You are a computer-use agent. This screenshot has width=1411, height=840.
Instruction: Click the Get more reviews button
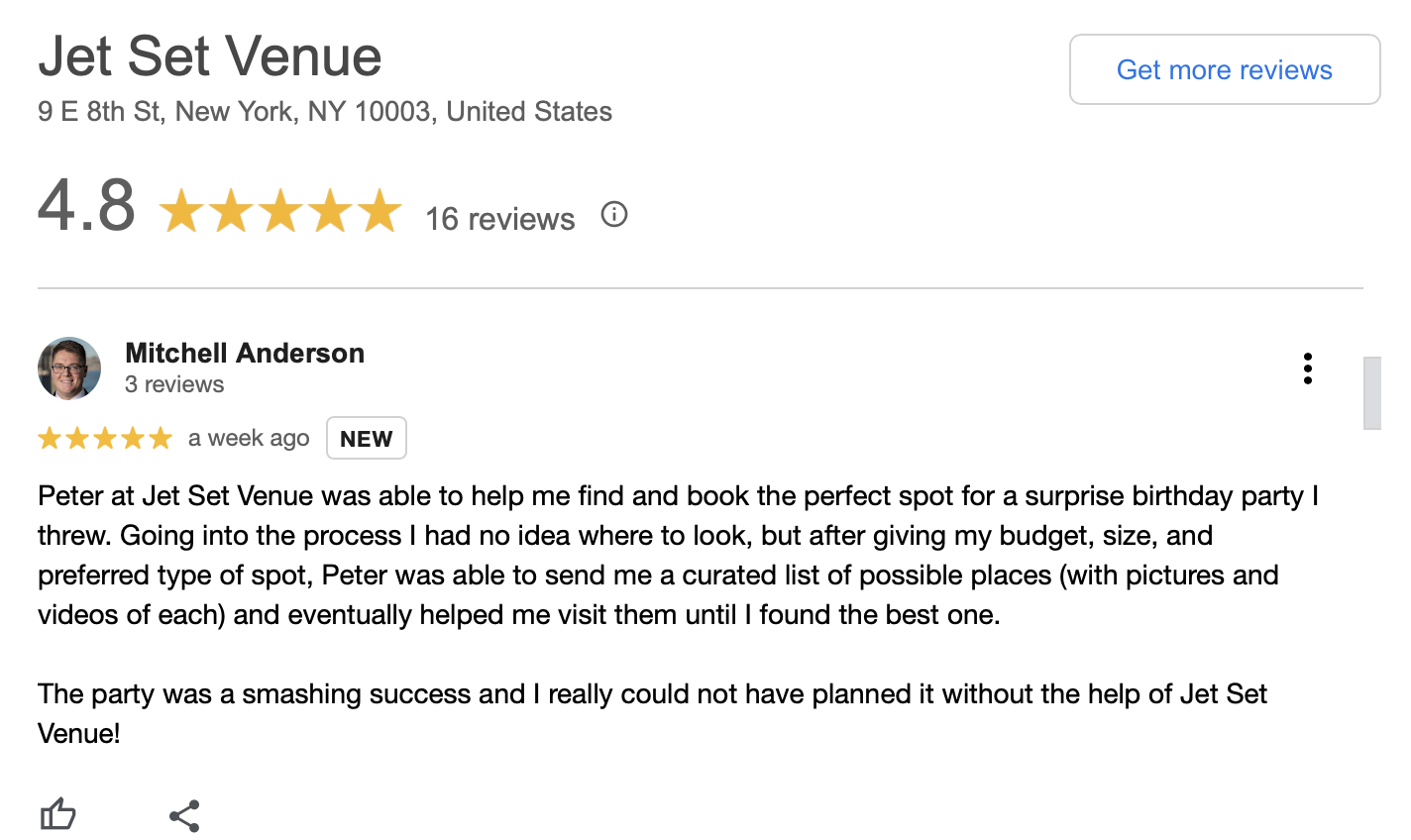[x=1225, y=69]
